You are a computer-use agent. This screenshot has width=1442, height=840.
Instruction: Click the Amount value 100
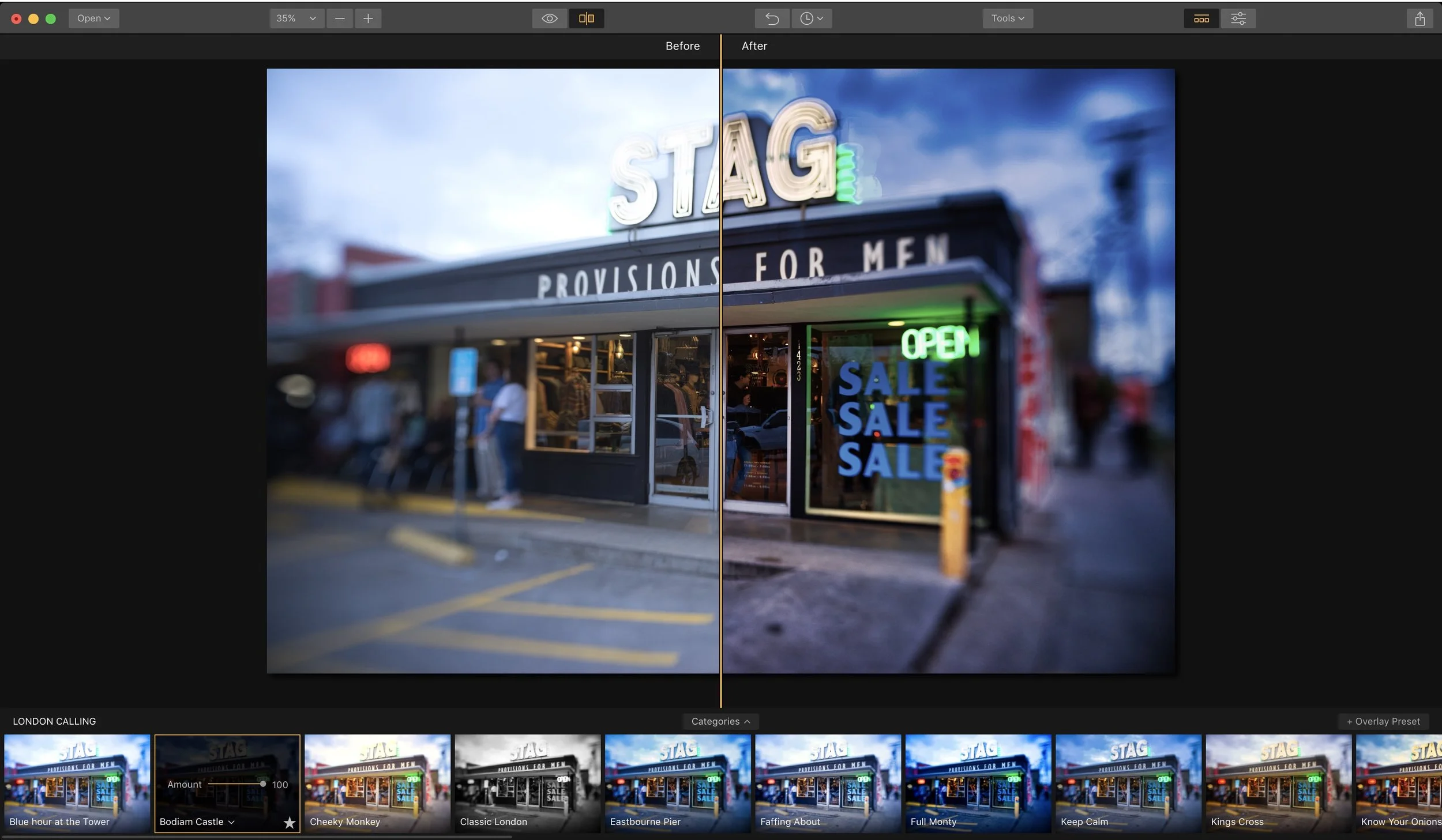(280, 785)
